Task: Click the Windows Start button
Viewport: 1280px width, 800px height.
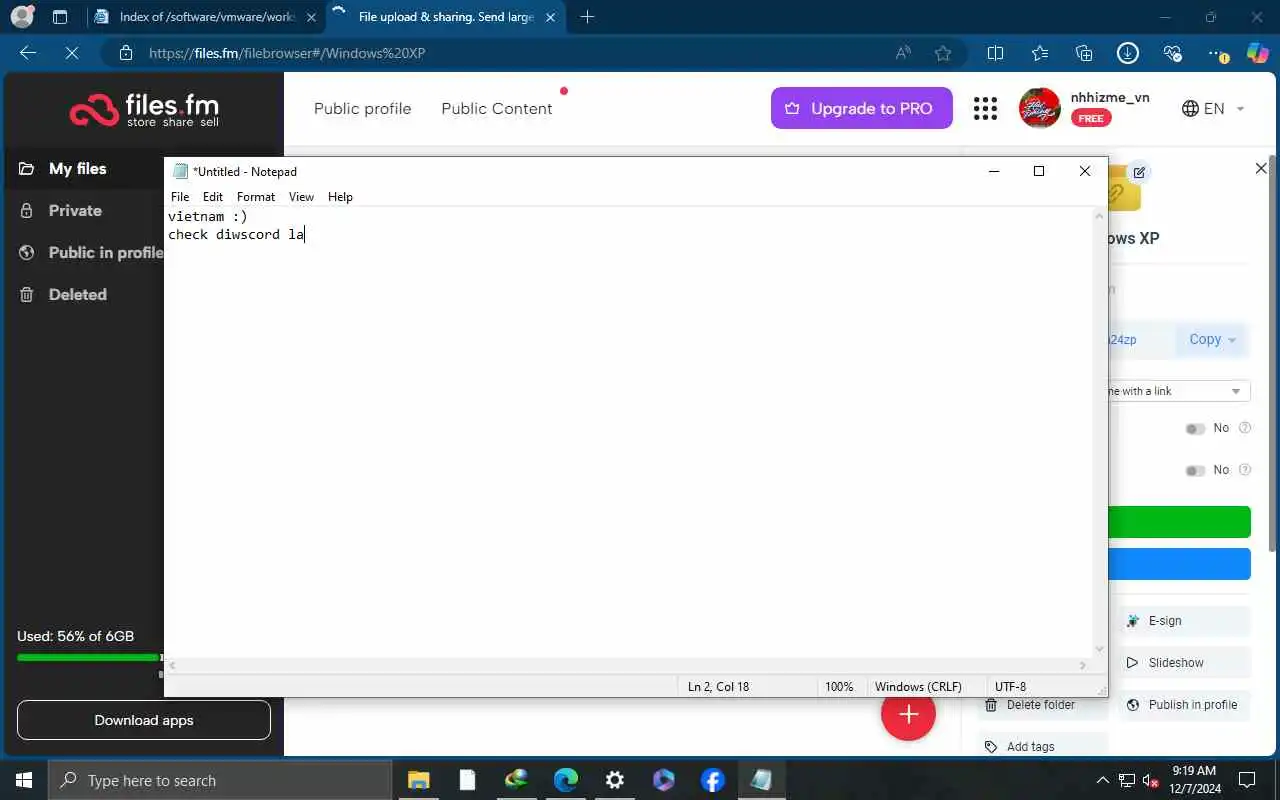Action: pos(24,780)
